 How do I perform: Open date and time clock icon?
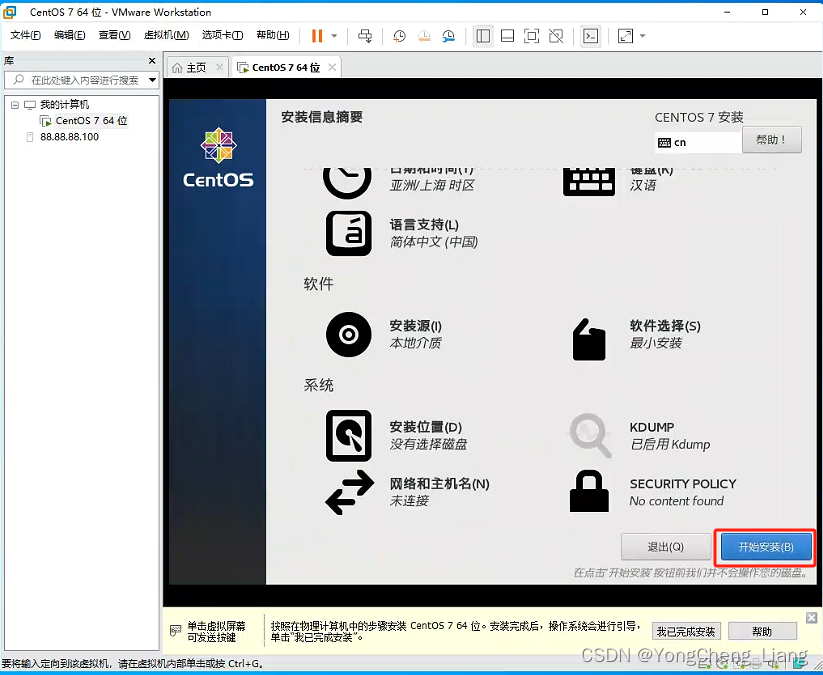[347, 181]
